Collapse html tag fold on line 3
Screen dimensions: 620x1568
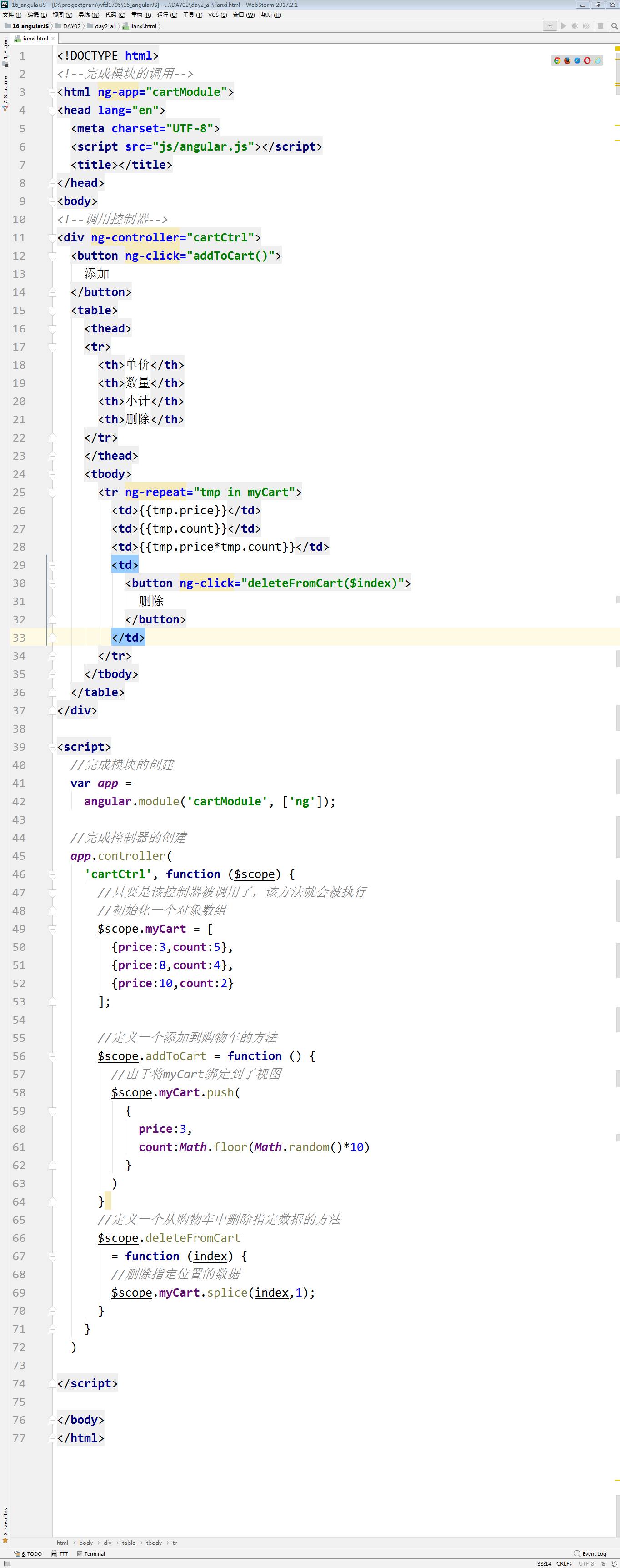coord(52,92)
